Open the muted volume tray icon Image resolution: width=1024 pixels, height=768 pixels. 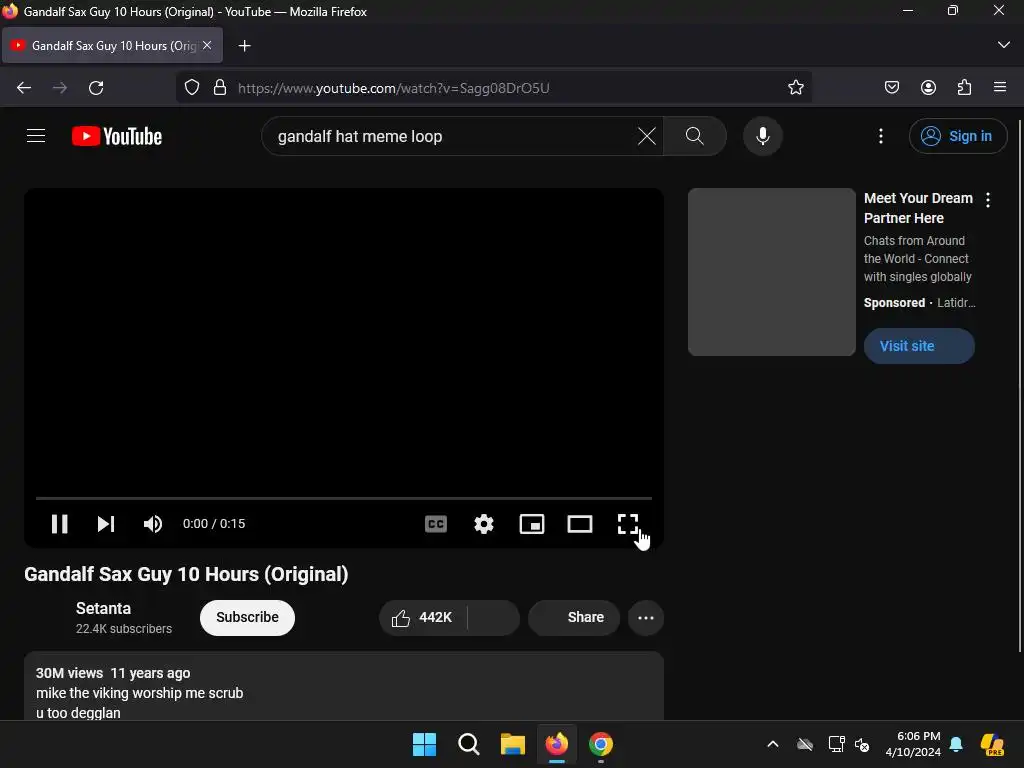pos(862,744)
